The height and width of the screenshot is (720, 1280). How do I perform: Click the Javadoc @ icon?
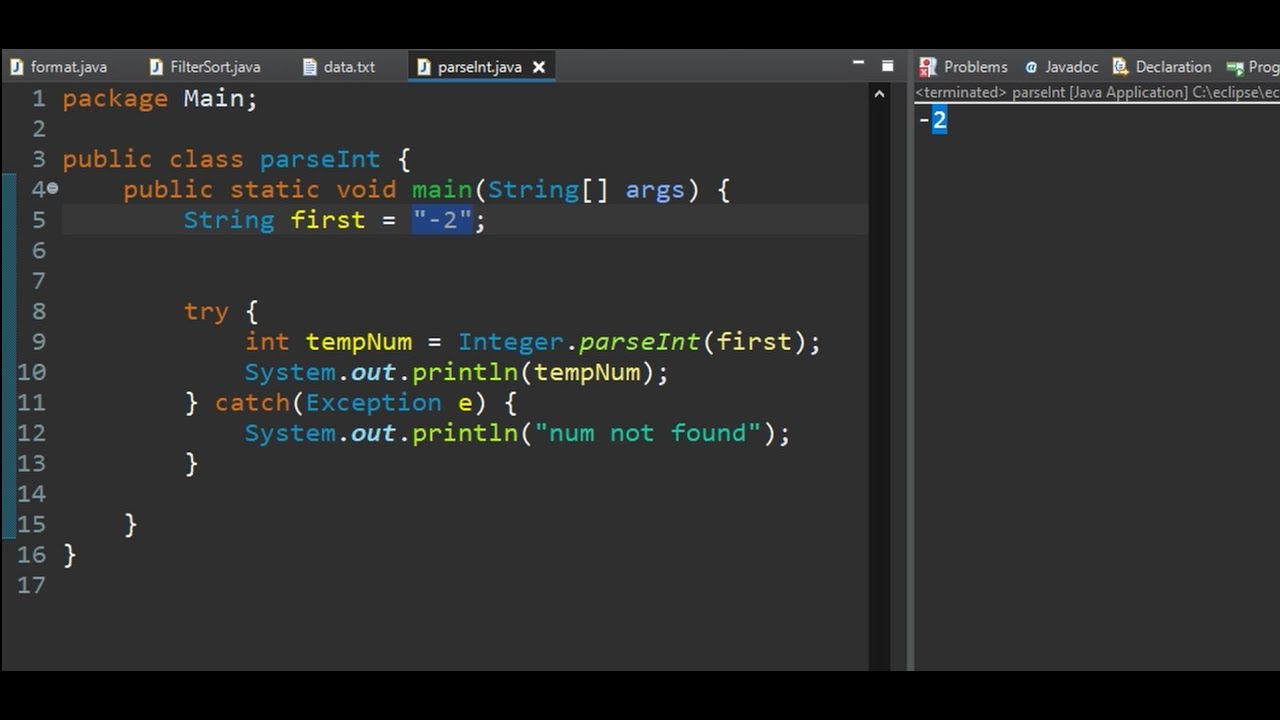point(1031,67)
